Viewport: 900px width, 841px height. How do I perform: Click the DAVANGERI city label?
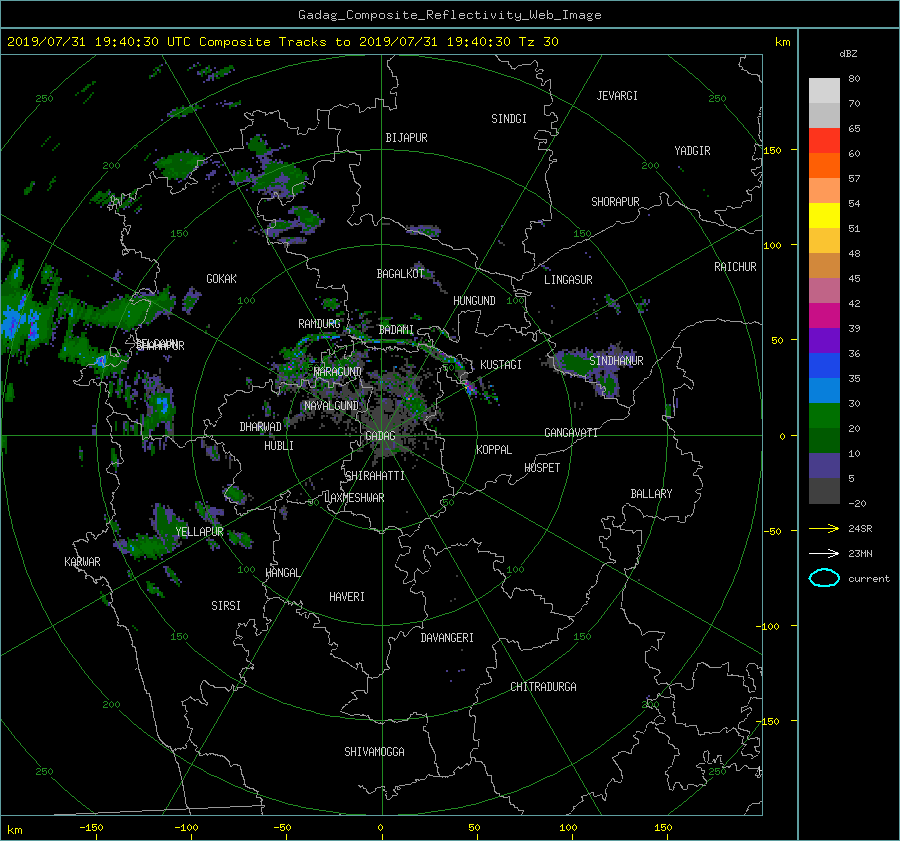coord(447,638)
